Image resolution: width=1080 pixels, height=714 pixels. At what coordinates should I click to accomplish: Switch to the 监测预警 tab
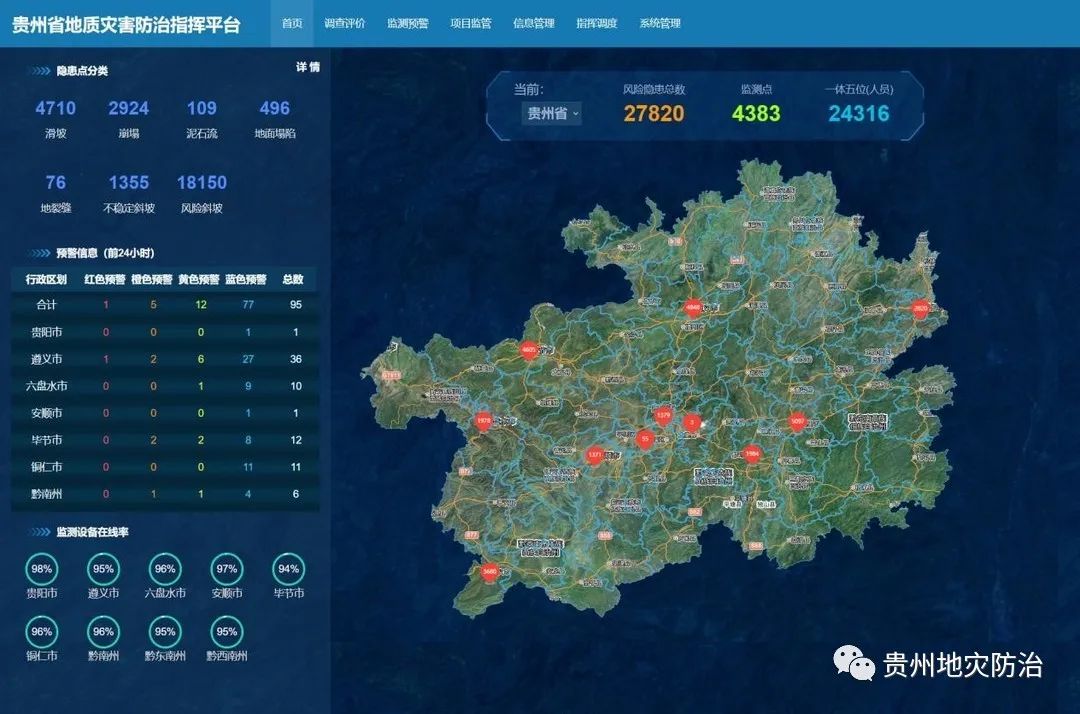407,23
